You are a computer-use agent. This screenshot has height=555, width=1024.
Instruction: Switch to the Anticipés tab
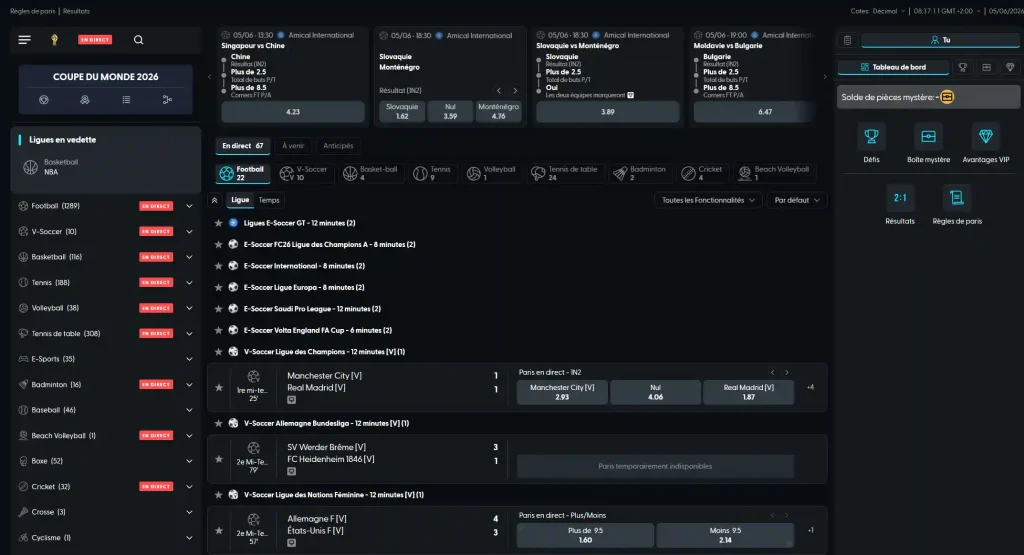click(x=338, y=146)
